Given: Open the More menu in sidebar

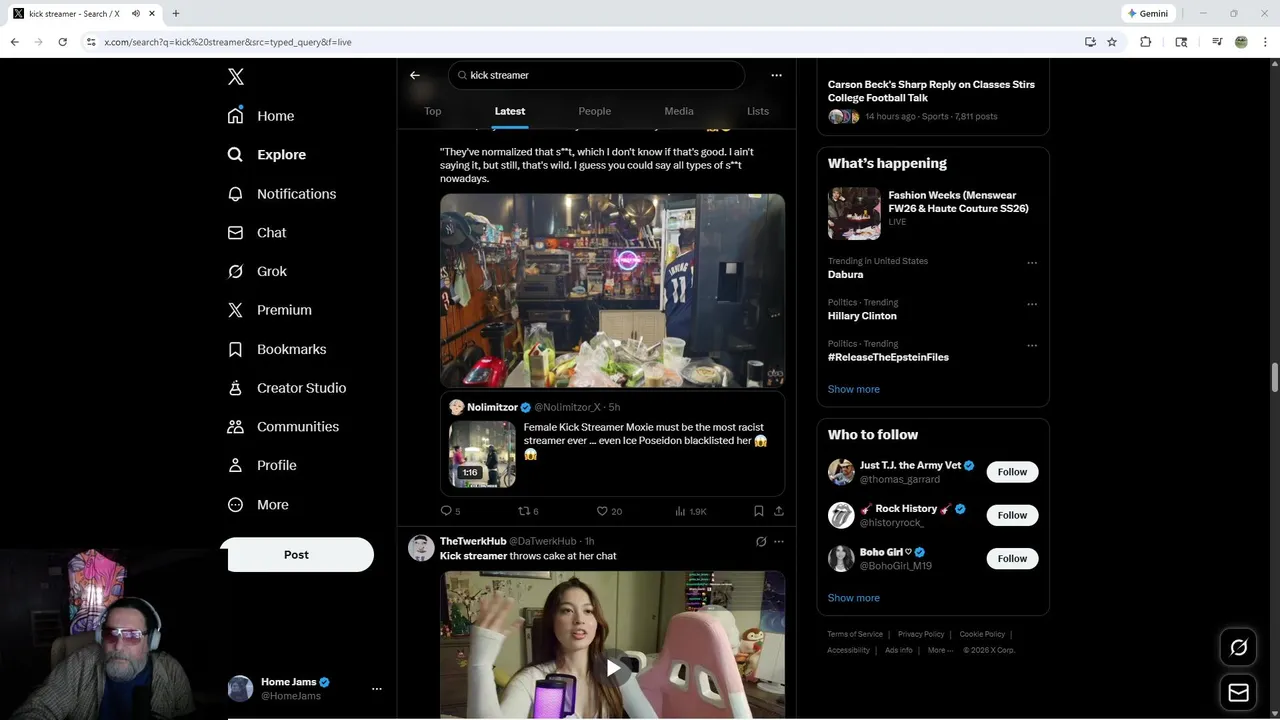Looking at the screenshot, I should 258,505.
